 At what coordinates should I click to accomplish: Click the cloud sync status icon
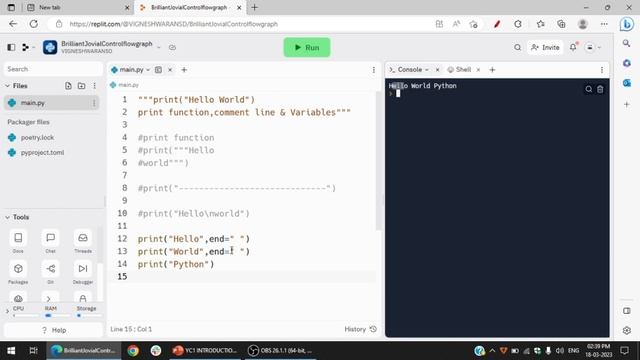[x=172, y=47]
